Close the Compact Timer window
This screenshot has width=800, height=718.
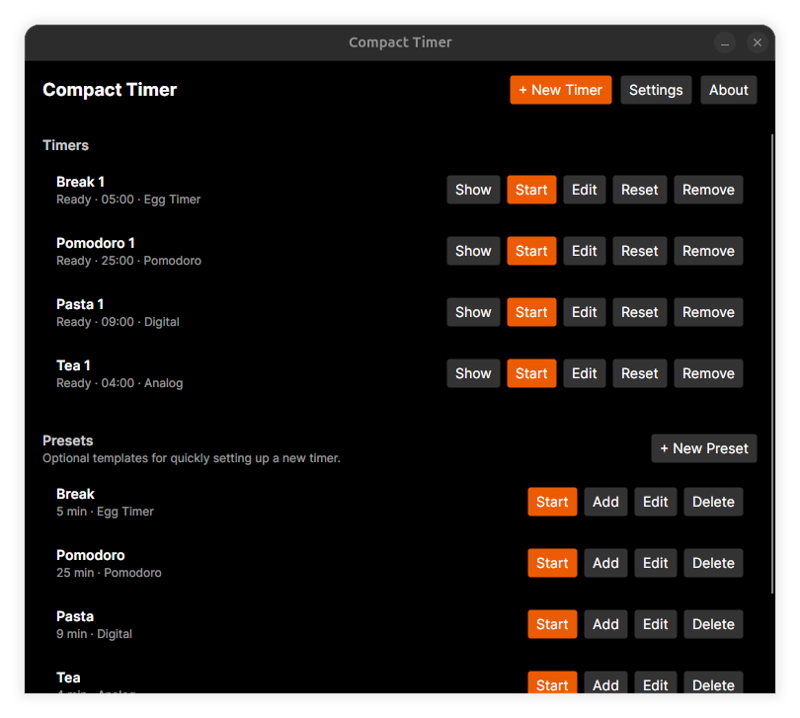click(757, 43)
